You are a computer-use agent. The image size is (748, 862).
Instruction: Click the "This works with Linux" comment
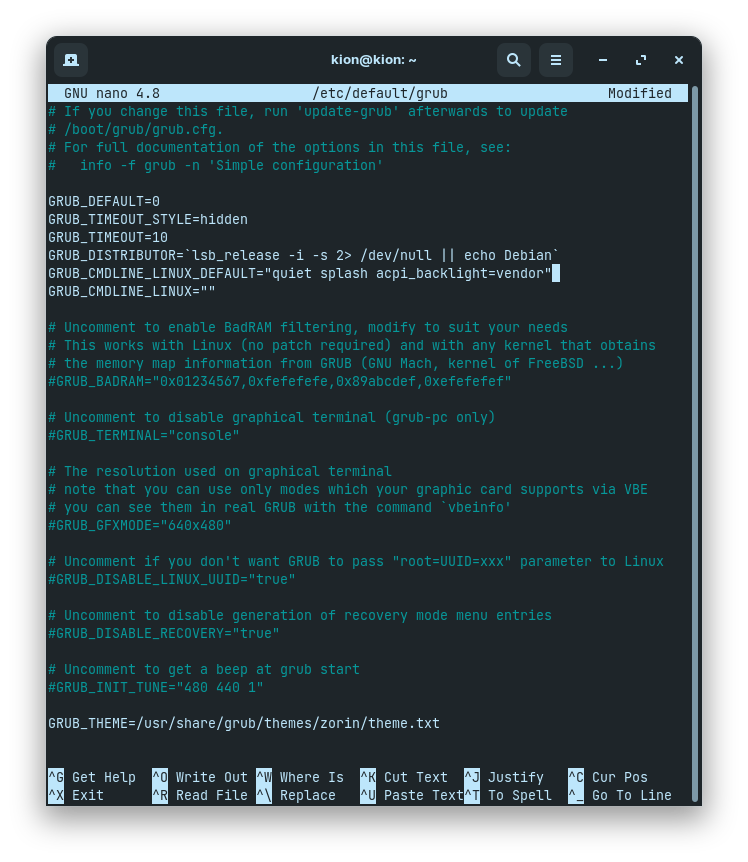[x=352, y=346]
